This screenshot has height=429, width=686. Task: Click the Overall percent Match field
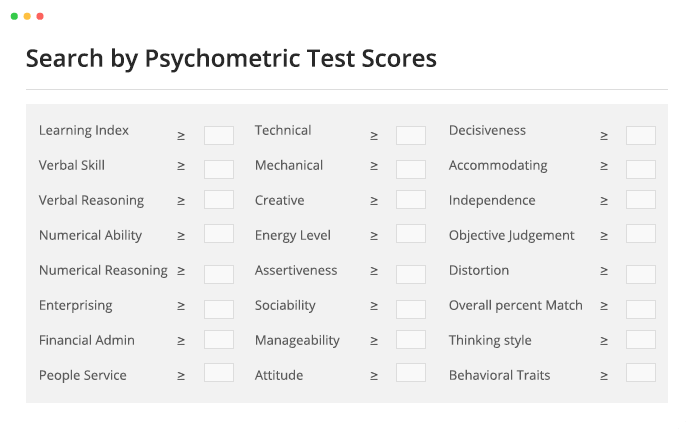click(x=641, y=309)
